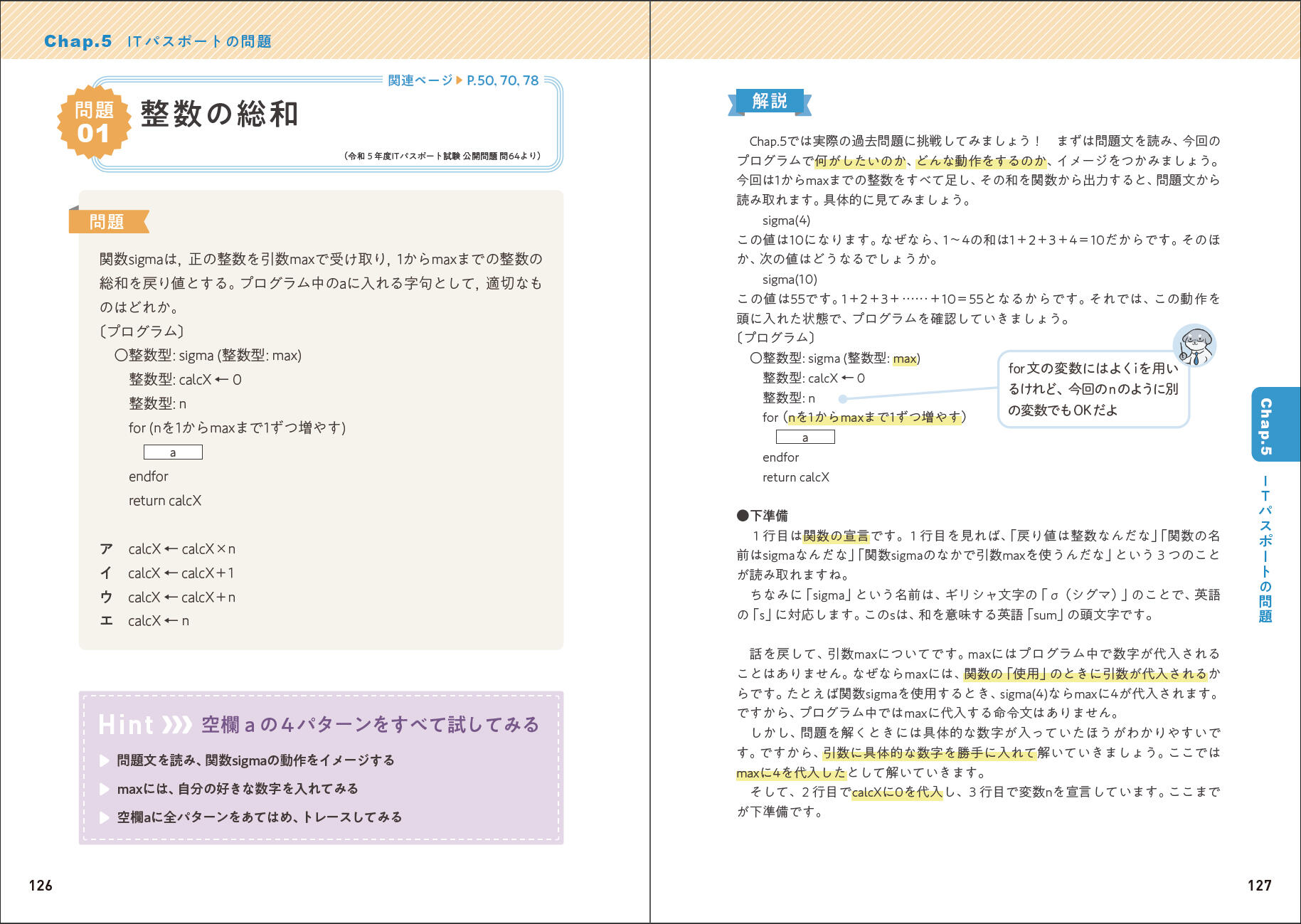Click the blank box a in the explanation program
This screenshot has width=1301, height=924.
pos(805,437)
